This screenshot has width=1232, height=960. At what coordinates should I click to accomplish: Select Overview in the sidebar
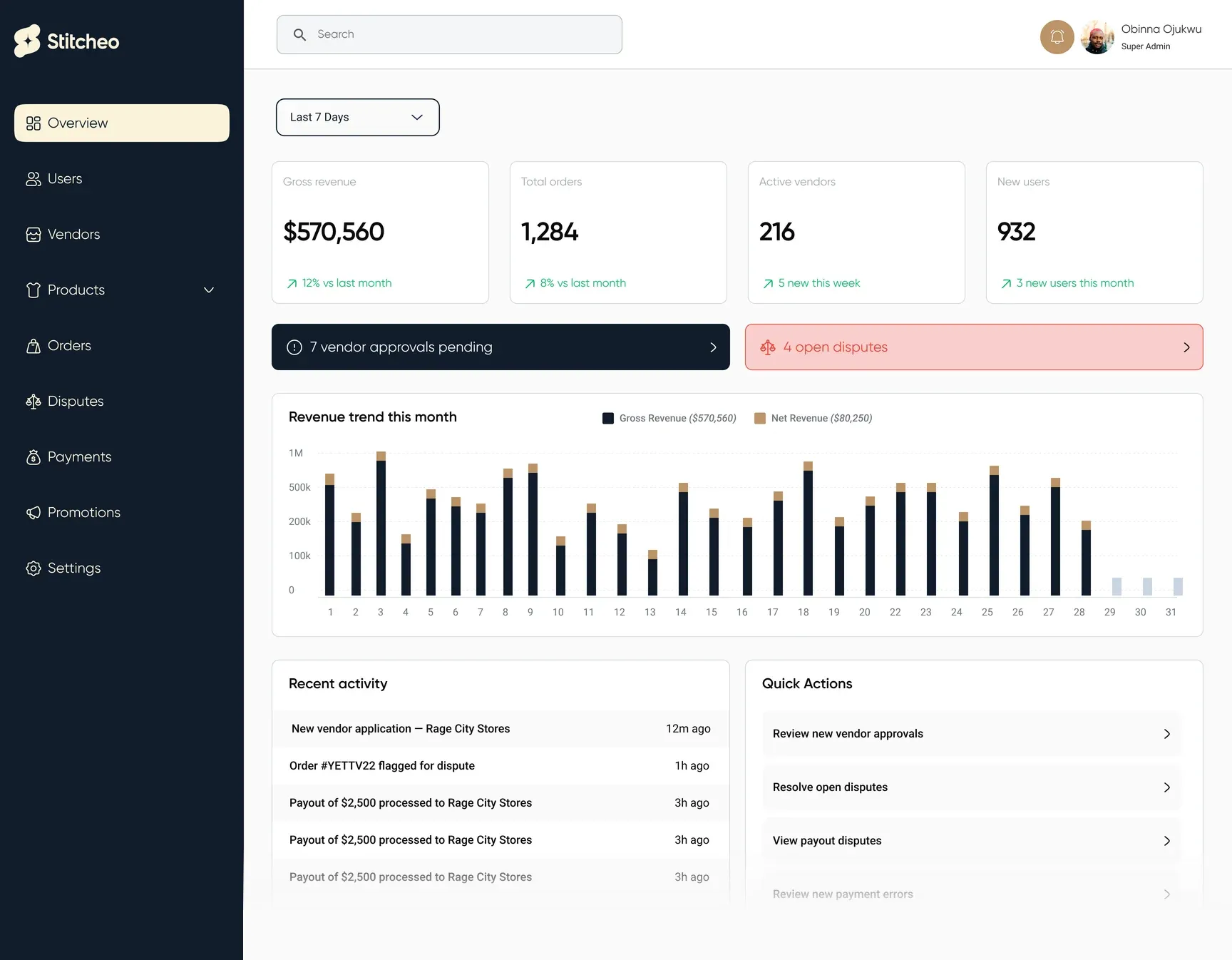[122, 123]
